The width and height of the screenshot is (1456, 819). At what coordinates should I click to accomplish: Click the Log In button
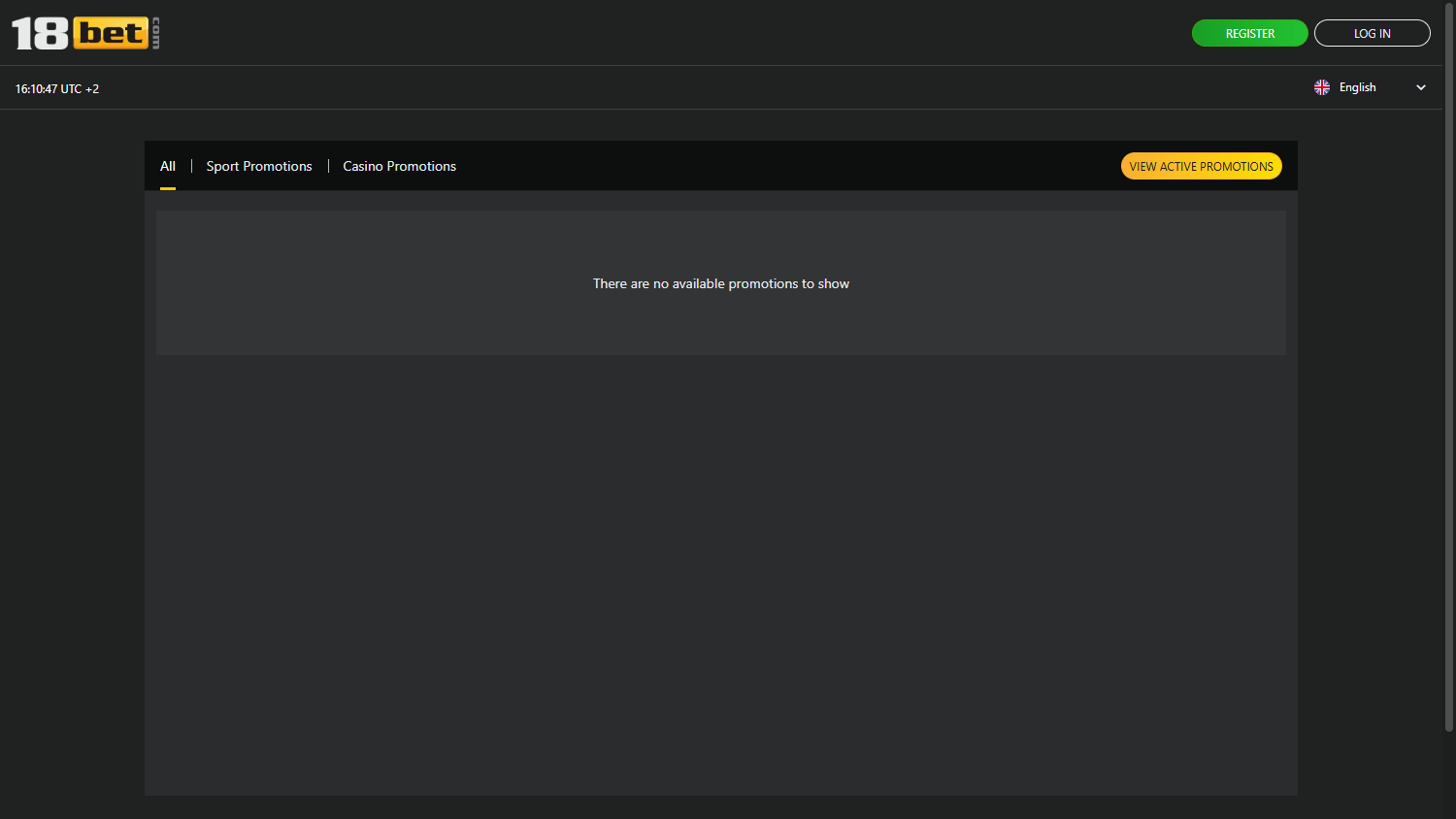1372,33
